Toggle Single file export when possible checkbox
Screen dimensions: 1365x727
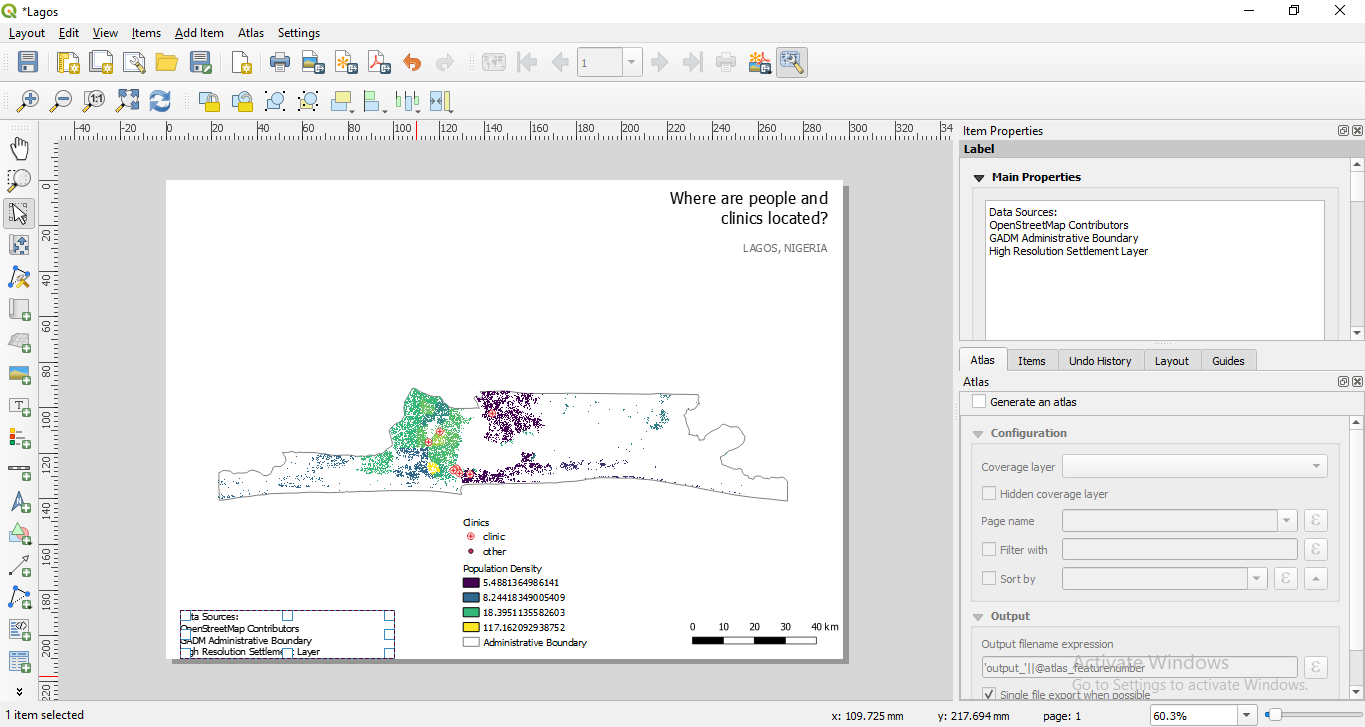point(989,694)
